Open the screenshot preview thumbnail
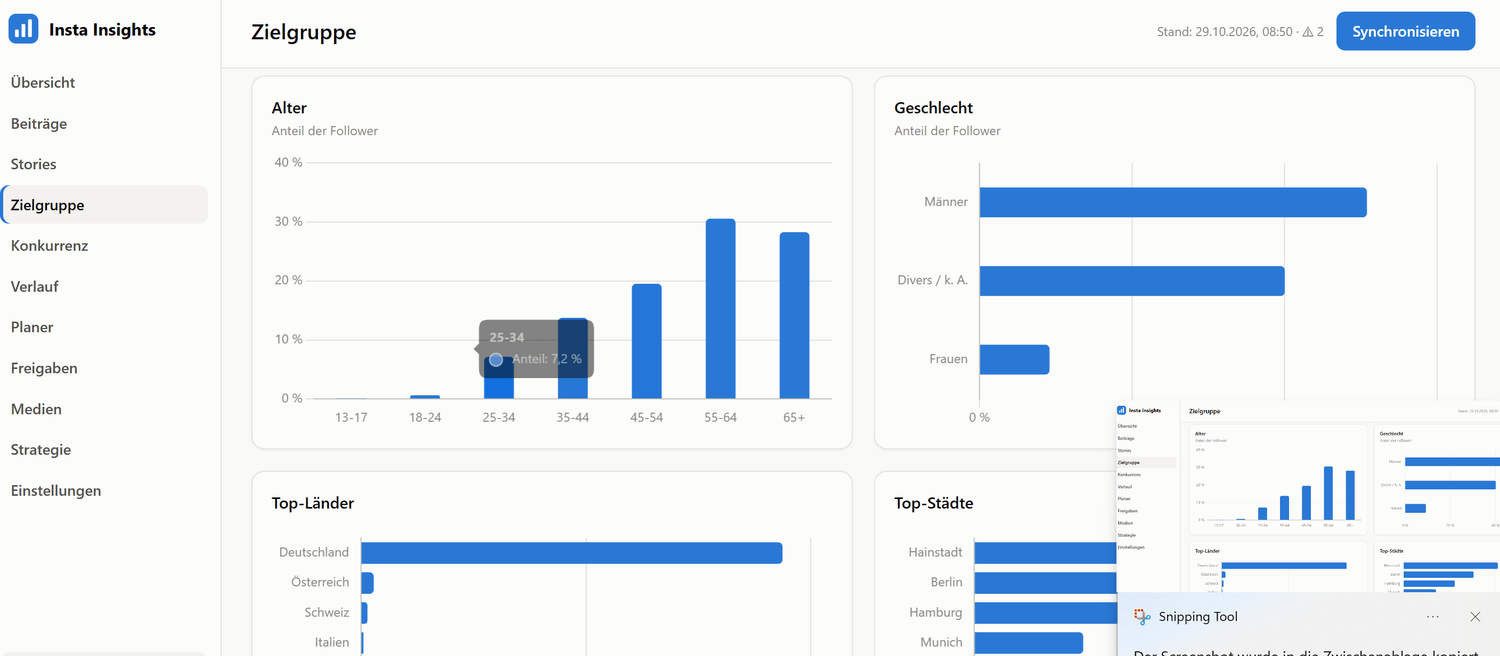The height and width of the screenshot is (656, 1500). coord(1308,498)
